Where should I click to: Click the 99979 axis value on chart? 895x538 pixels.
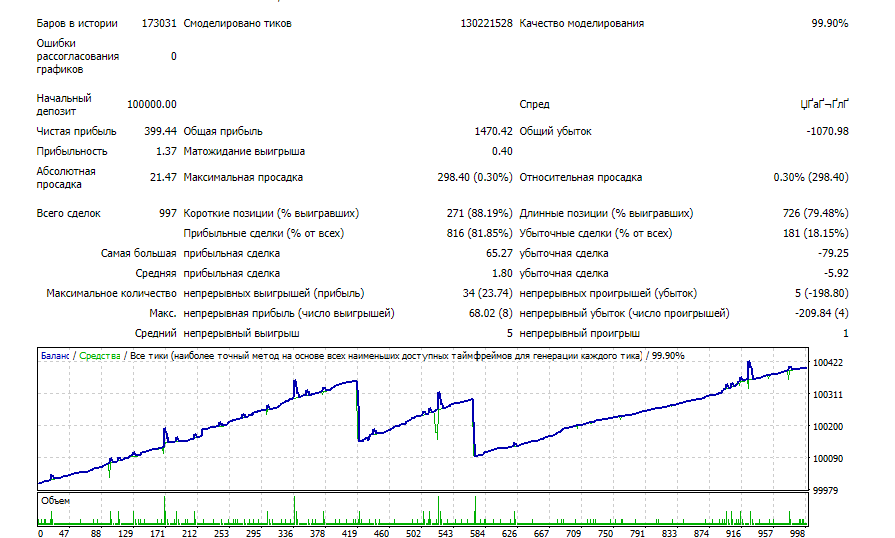pyautogui.click(x=825, y=491)
